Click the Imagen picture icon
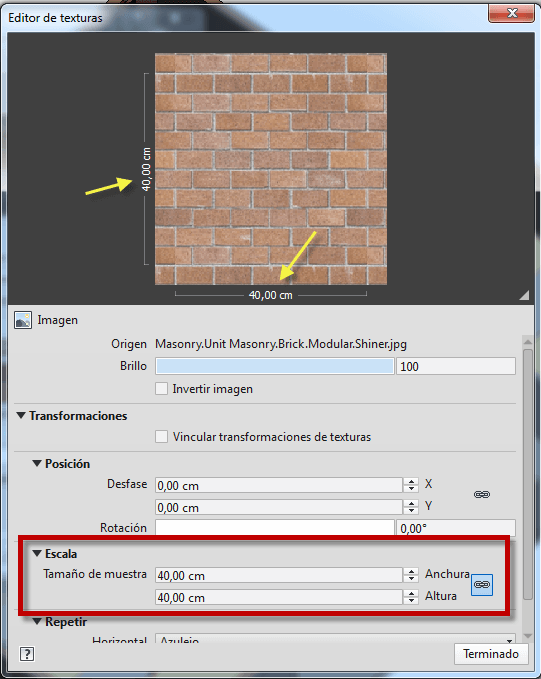The height and width of the screenshot is (679, 541). (23, 320)
